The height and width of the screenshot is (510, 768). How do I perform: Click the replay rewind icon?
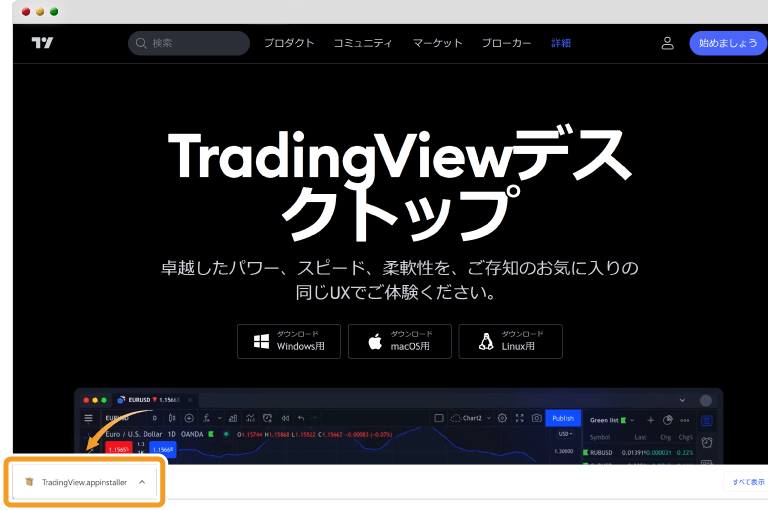click(x=285, y=418)
